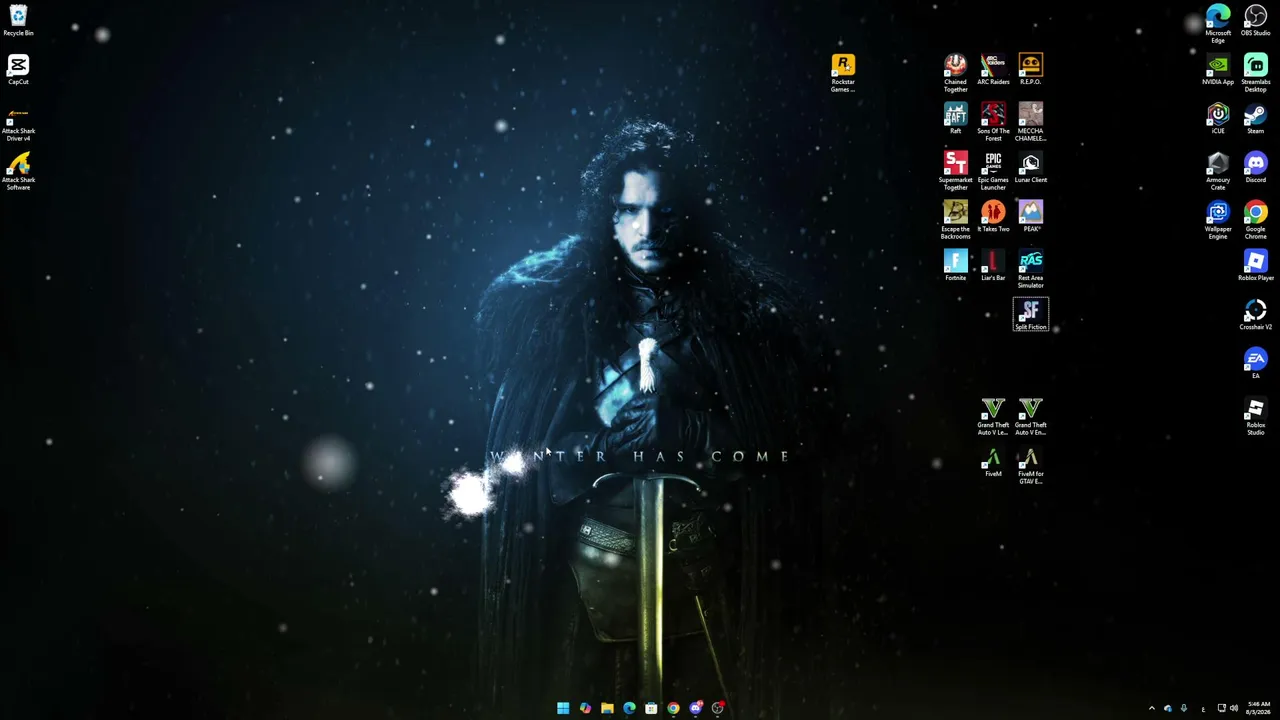This screenshot has height=720, width=1280.
Task: Open Copilot from the taskbar
Action: 585,708
